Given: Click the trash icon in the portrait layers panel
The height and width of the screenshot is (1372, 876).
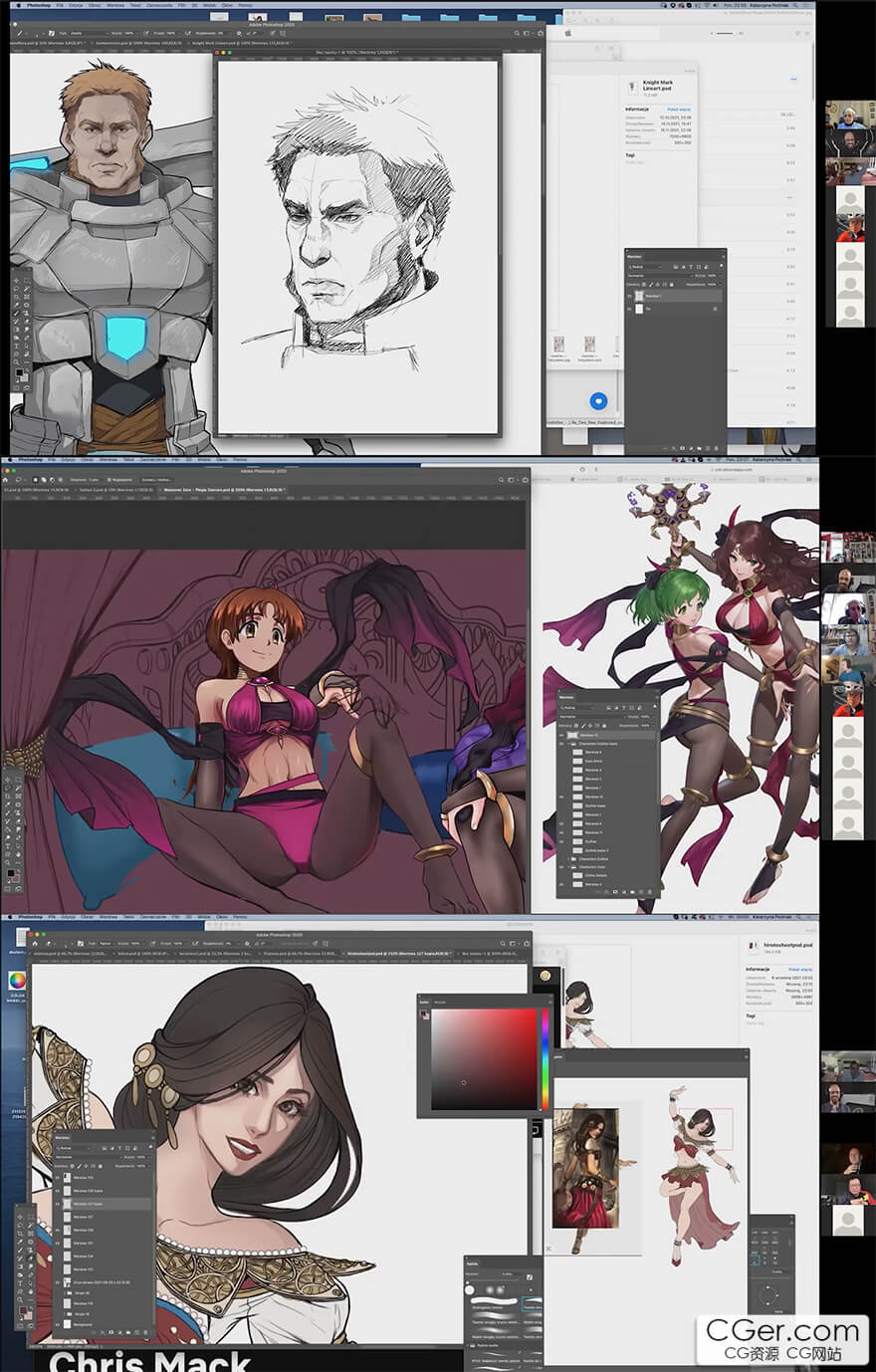Looking at the screenshot, I should (x=145, y=1332).
